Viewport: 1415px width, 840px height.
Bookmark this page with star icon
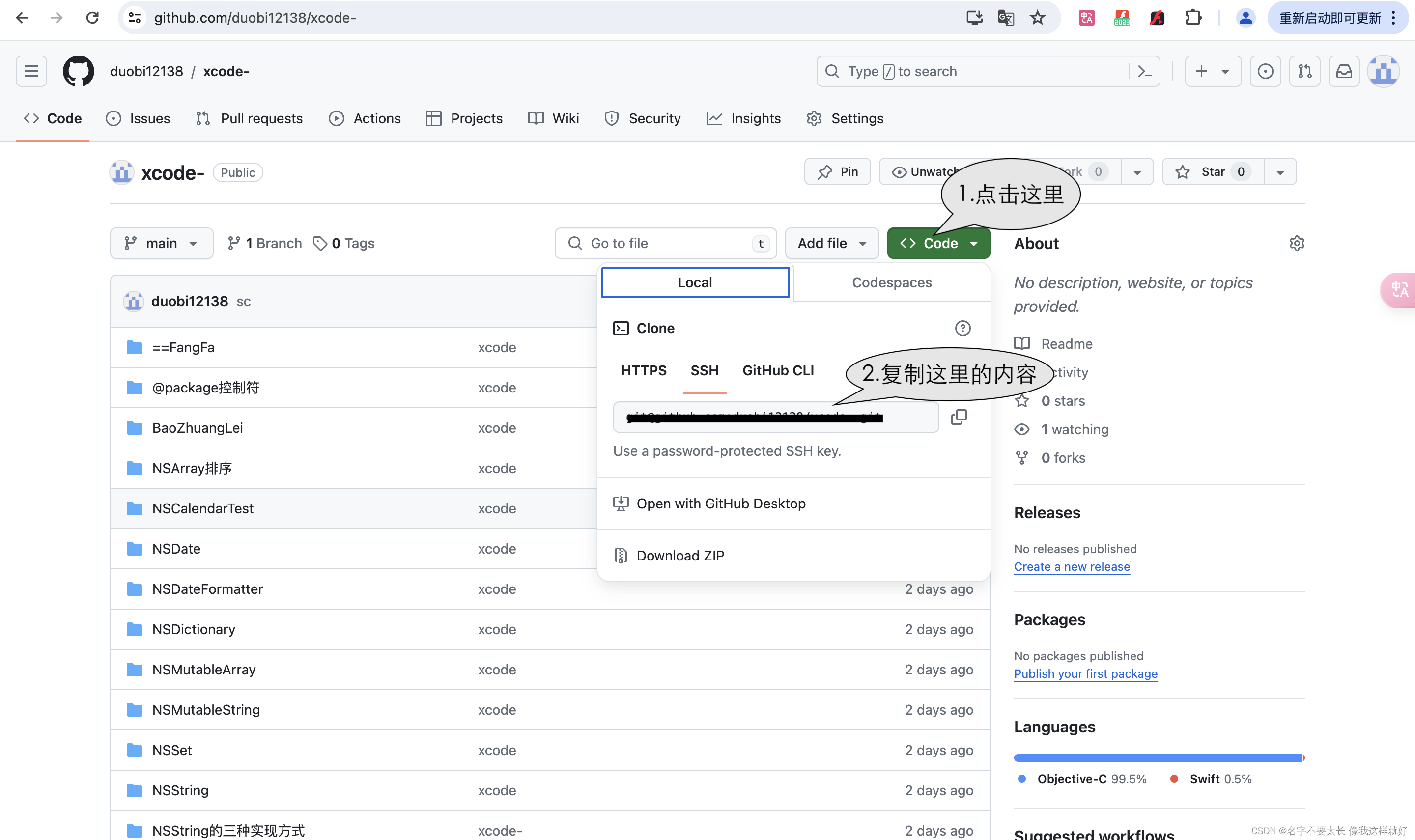pyautogui.click(x=1037, y=18)
